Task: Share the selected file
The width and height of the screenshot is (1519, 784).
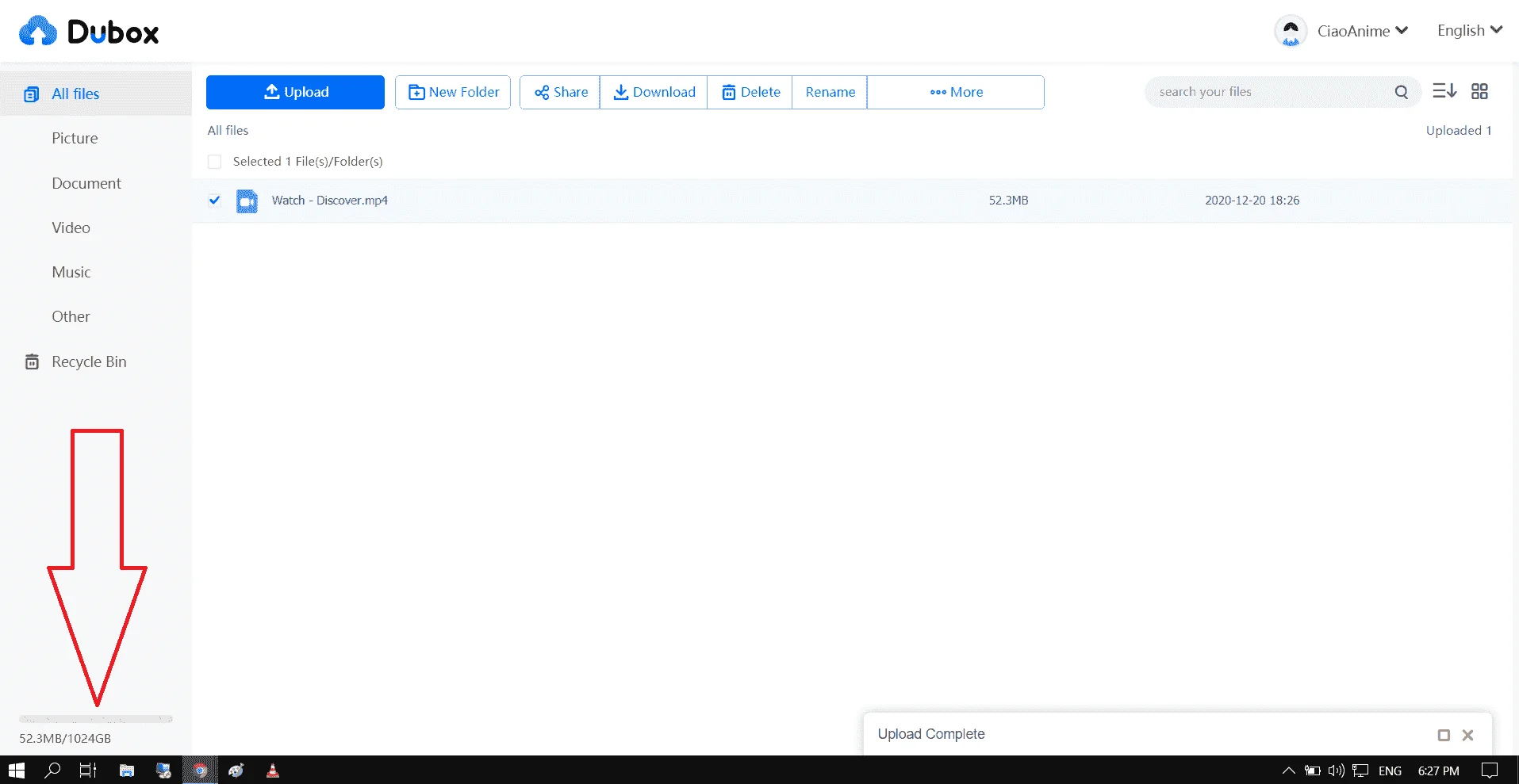Action: point(560,92)
